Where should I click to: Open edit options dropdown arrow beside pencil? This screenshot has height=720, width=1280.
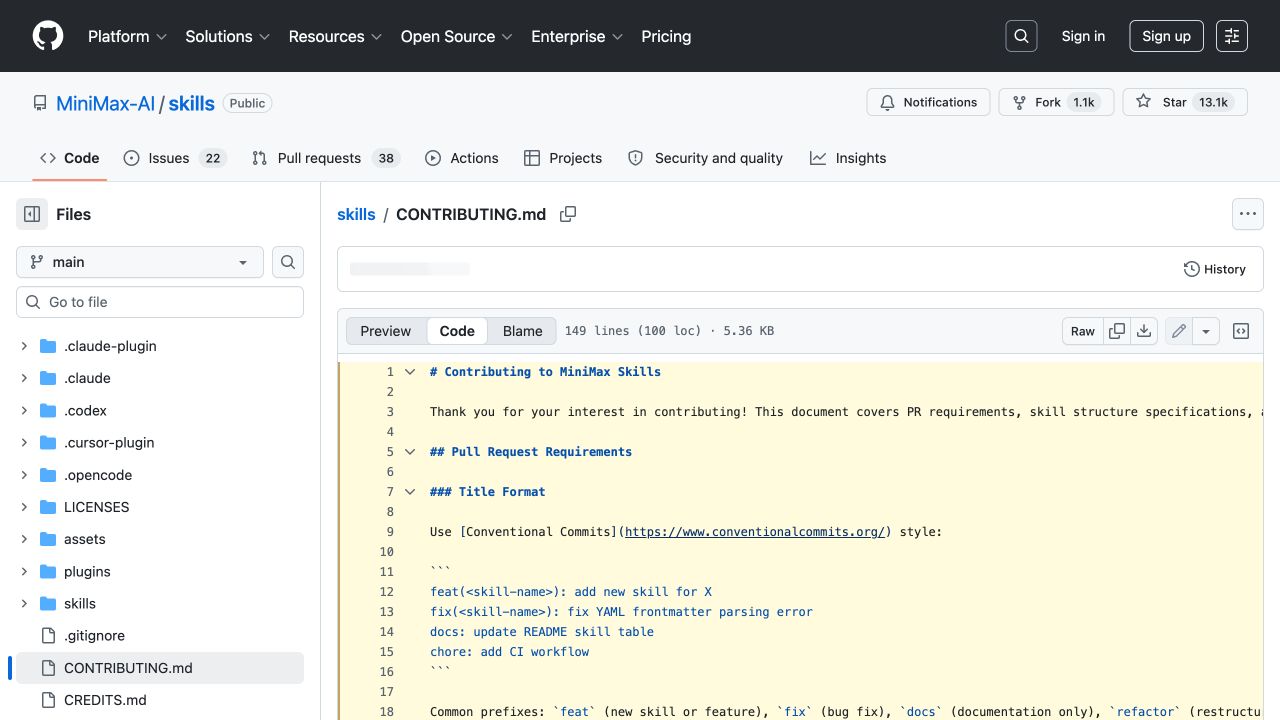1206,331
